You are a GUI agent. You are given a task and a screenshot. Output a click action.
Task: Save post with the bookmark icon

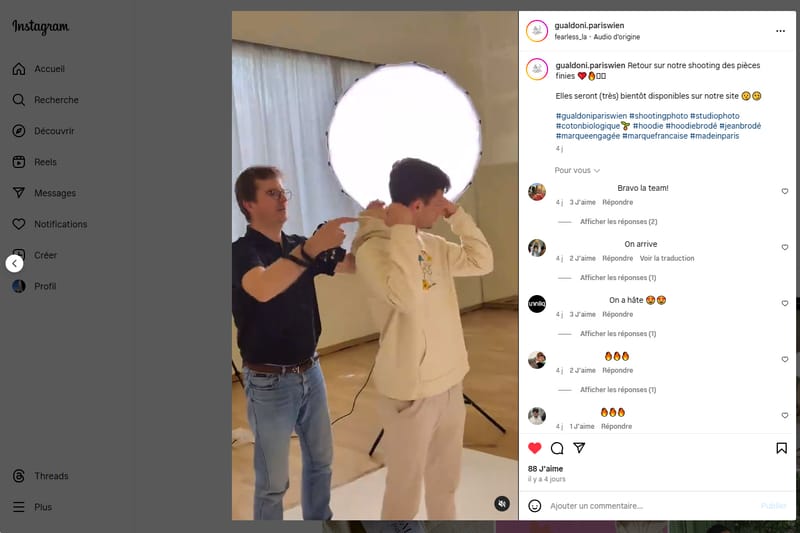point(781,448)
